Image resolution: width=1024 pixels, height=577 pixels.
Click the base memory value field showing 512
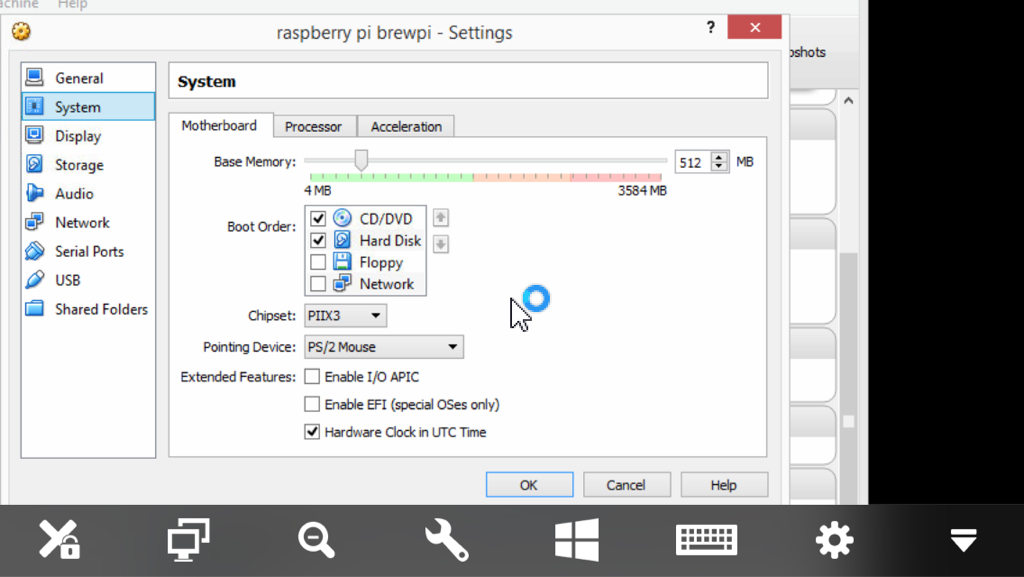click(x=694, y=162)
